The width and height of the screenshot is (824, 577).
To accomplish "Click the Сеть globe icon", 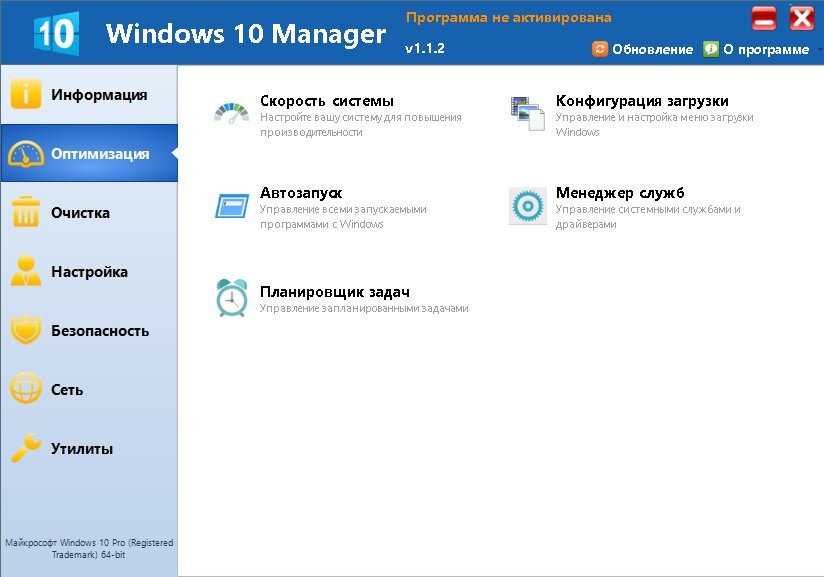I will click(x=26, y=388).
